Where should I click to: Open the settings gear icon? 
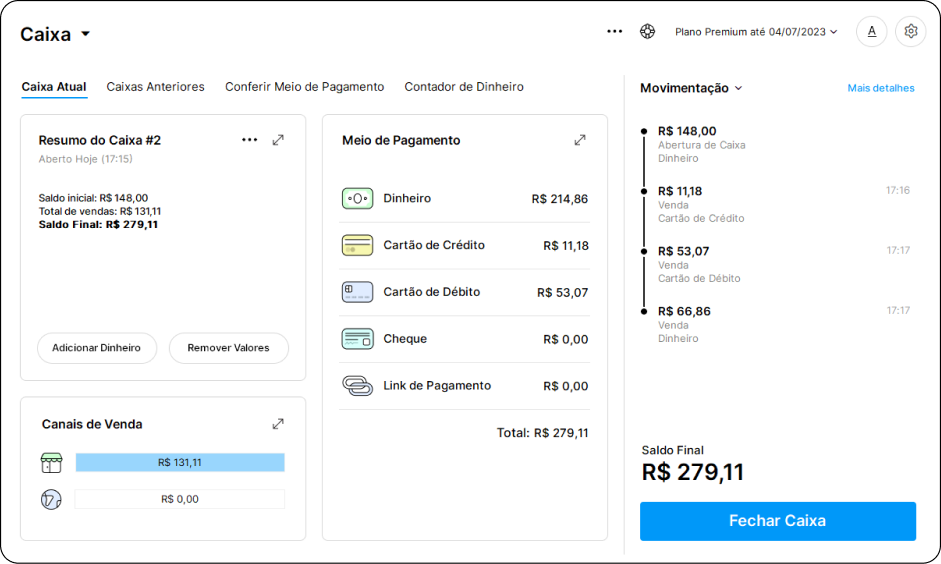(910, 31)
